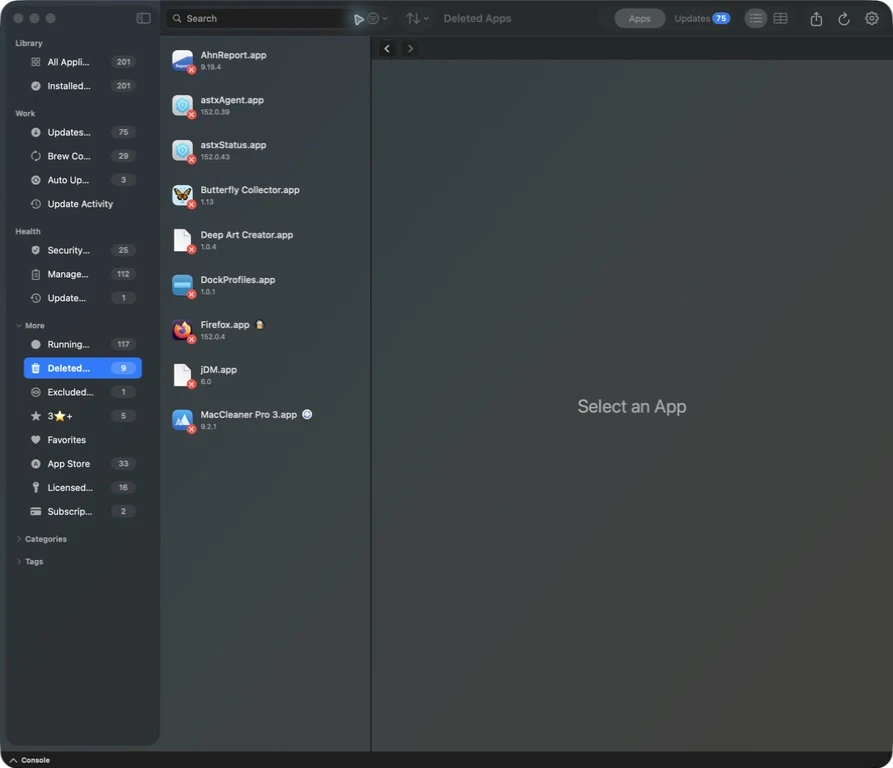Go forward with right chevron
The image size is (893, 768).
click(410, 48)
